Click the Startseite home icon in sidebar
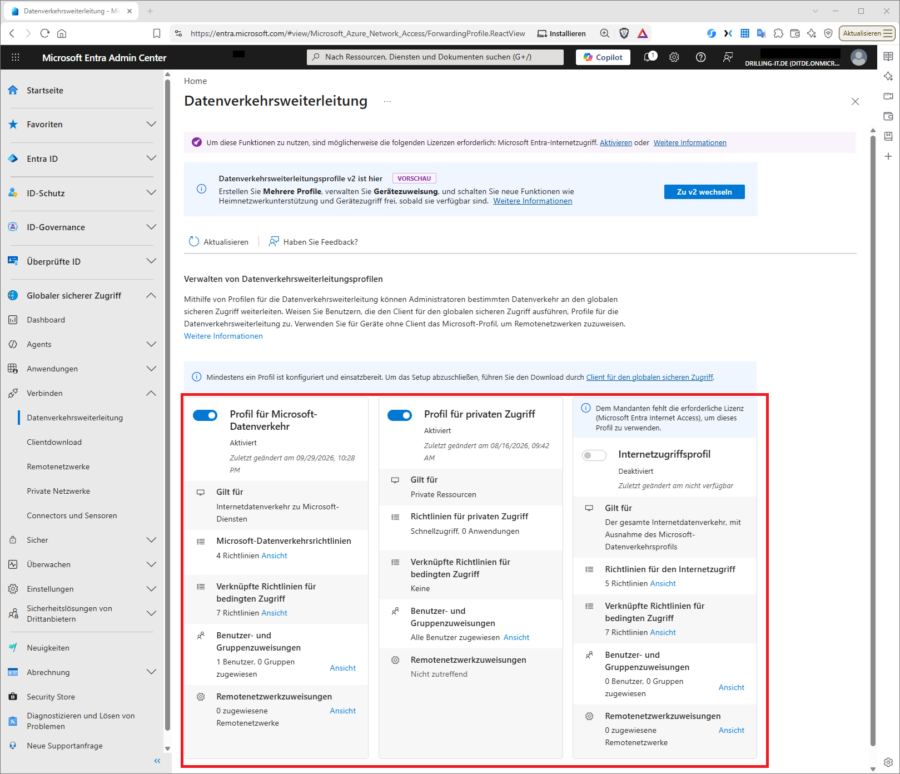This screenshot has width=900, height=774. tap(13, 90)
